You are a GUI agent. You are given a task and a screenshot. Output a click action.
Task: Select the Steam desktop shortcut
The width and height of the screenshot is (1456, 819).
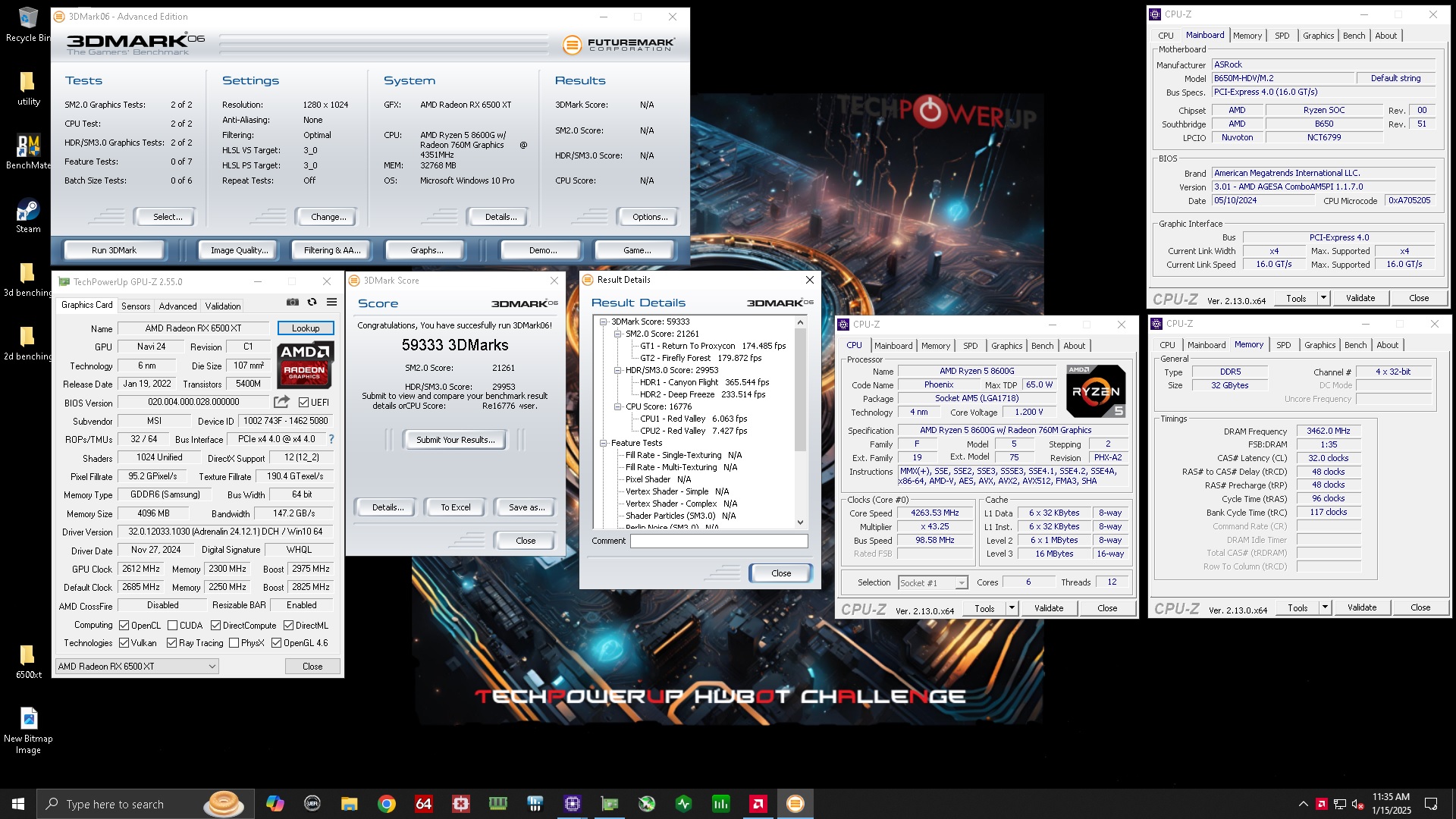click(x=28, y=215)
